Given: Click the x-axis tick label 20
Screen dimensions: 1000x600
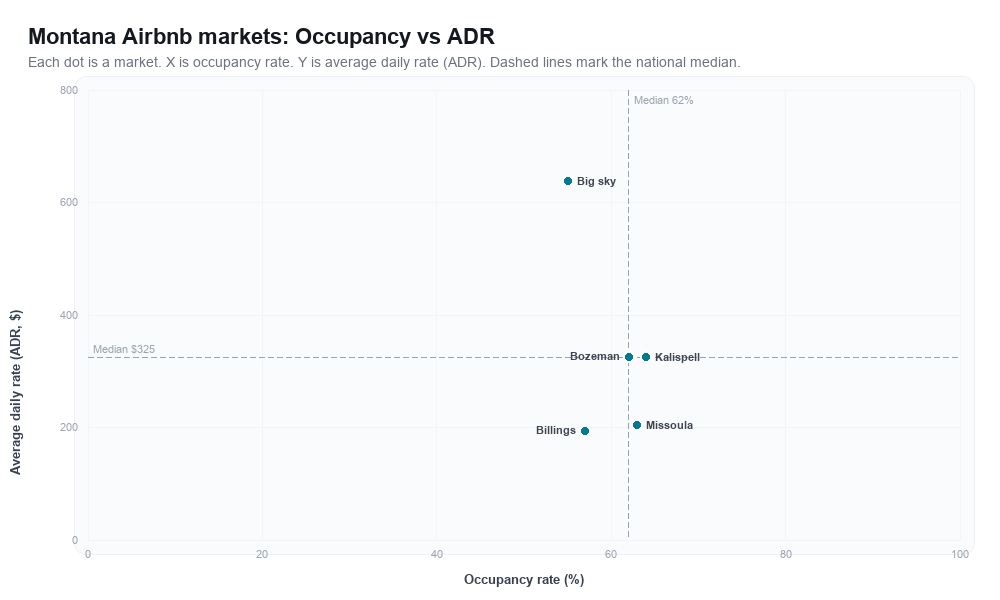Looking at the screenshot, I should (262, 555).
